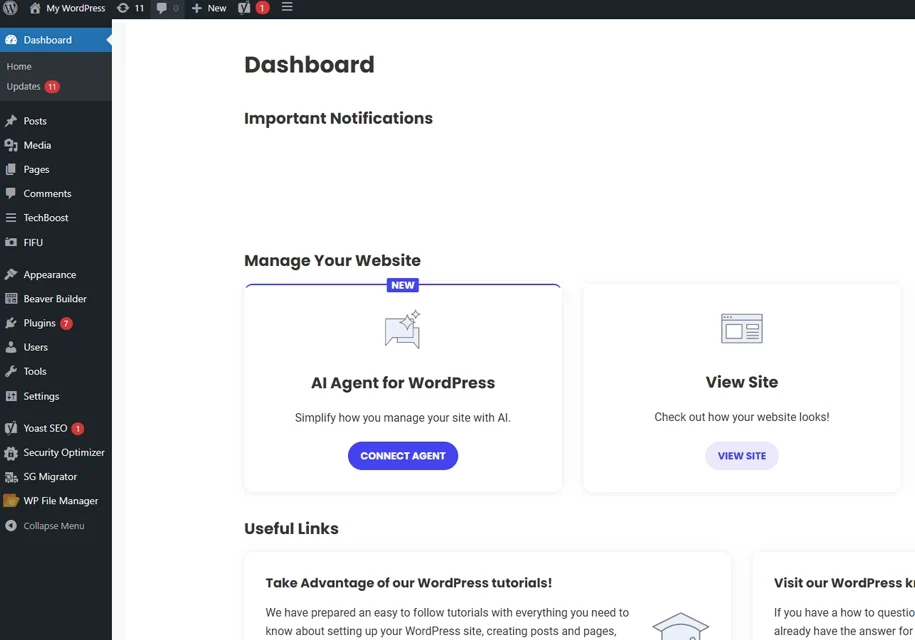Open the Posts menu
915x640 pixels.
point(35,121)
